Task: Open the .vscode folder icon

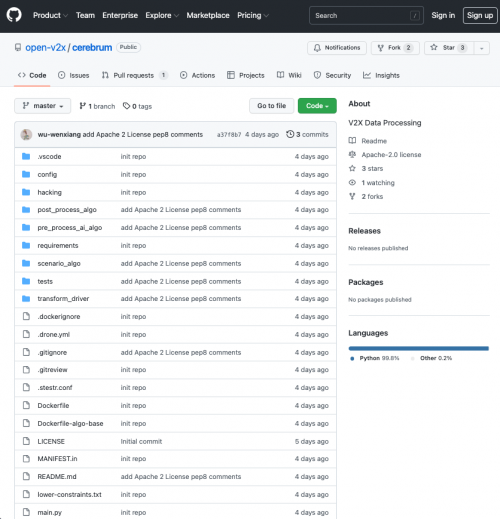Action: tap(26, 156)
